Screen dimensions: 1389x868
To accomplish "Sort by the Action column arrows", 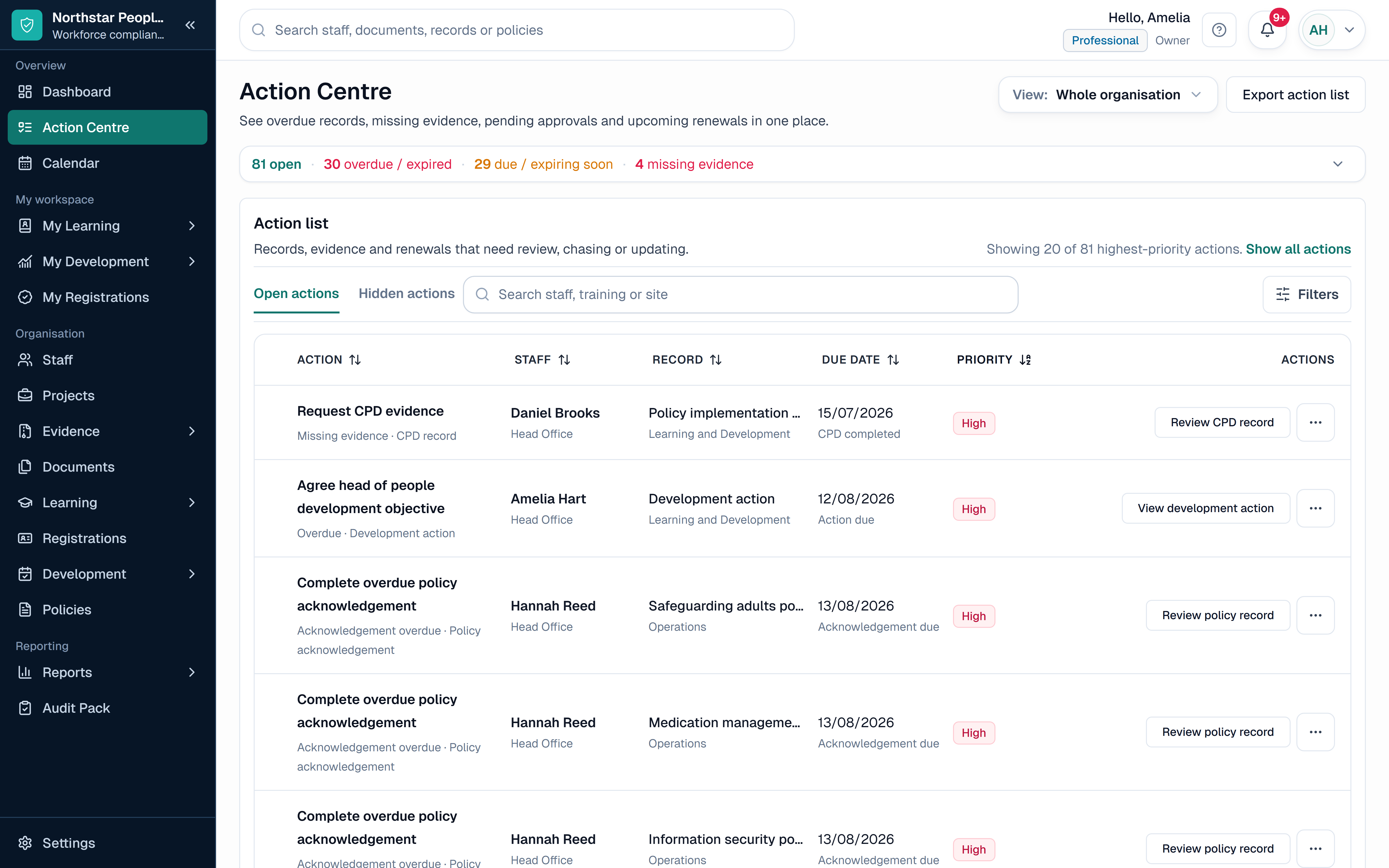I will pyautogui.click(x=355, y=360).
